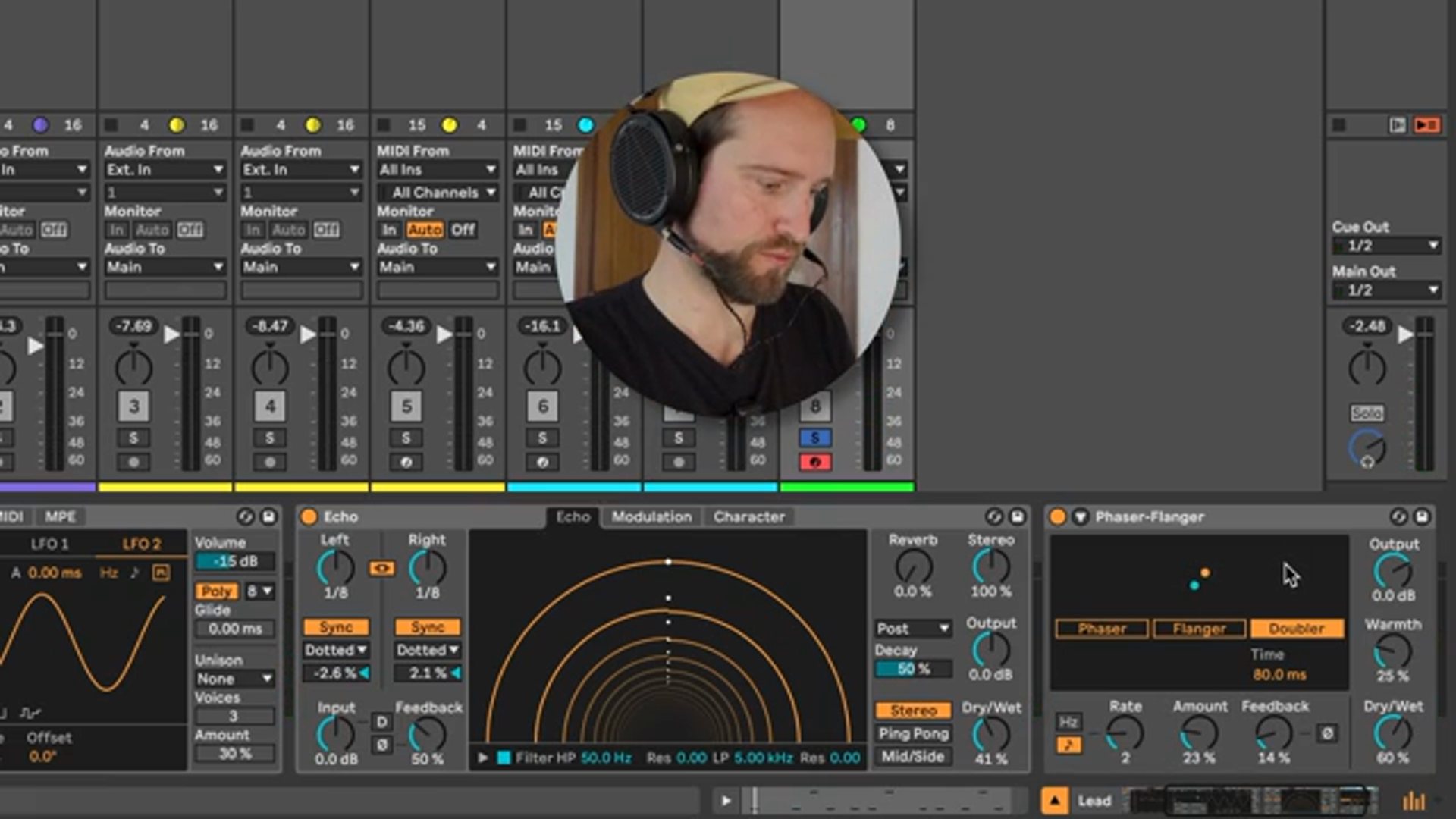Click Echo stereo link icon between Left and Right
The width and height of the screenshot is (1456, 819).
coord(381,568)
